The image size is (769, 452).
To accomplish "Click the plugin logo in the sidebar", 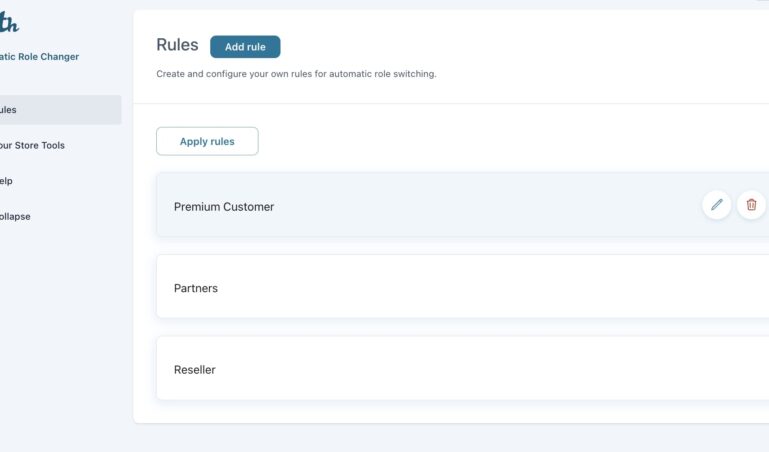I will click(9, 23).
